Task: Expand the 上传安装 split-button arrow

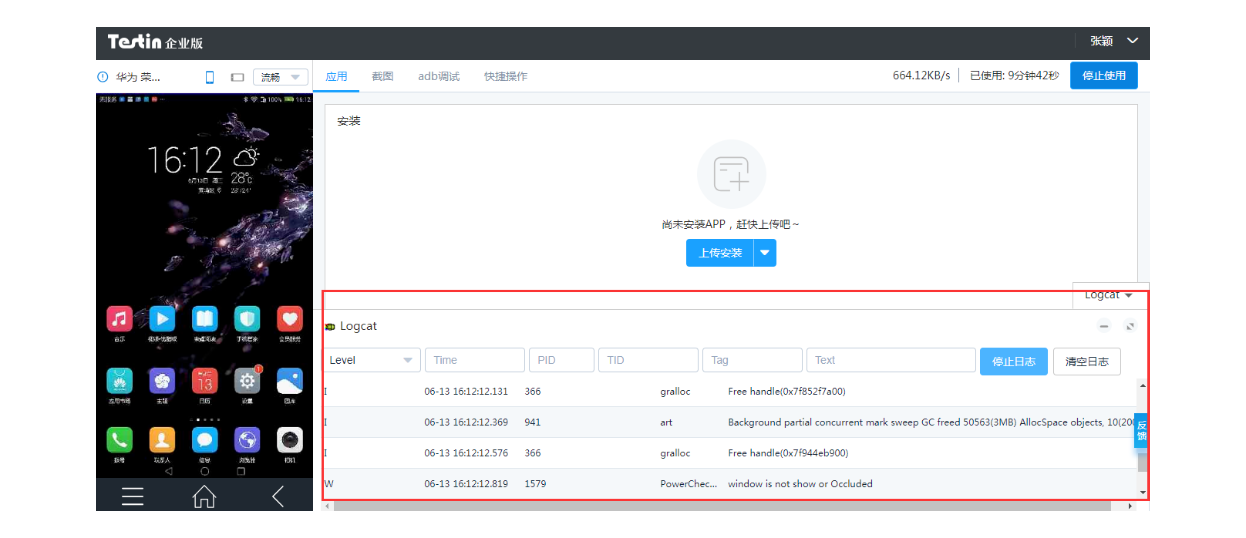Action: click(765, 253)
